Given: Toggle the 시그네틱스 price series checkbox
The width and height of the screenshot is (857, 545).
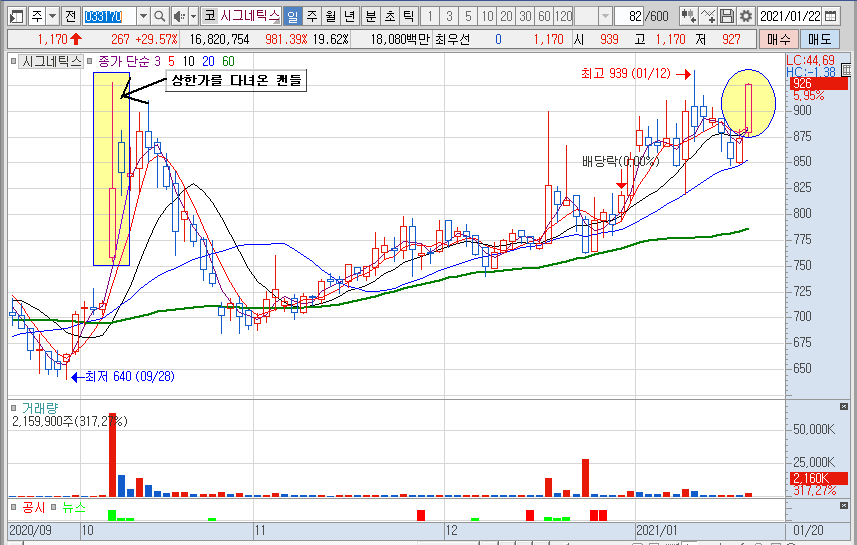Looking at the screenshot, I should click(14, 61).
